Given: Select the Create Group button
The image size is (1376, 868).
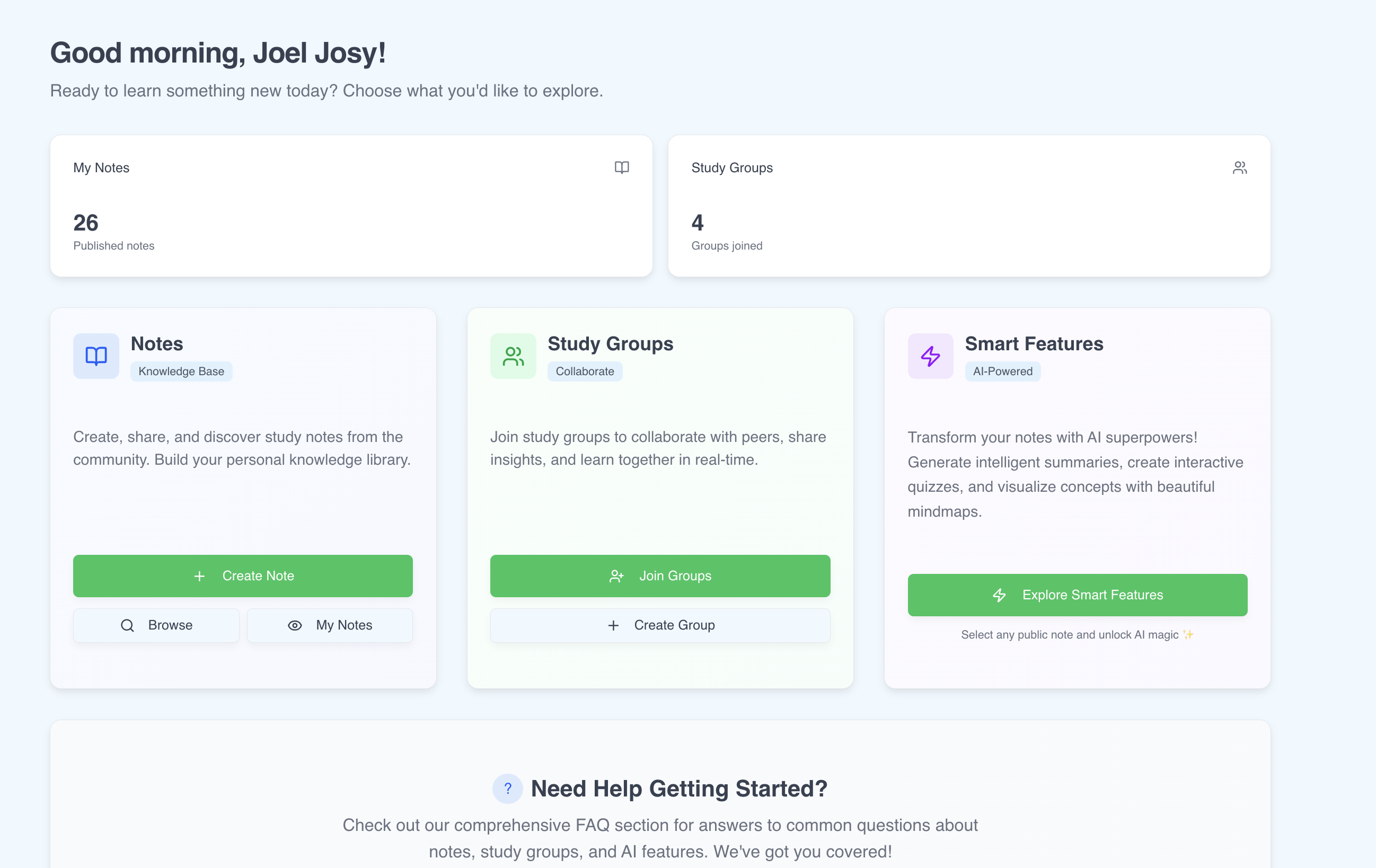Looking at the screenshot, I should pyautogui.click(x=660, y=625).
